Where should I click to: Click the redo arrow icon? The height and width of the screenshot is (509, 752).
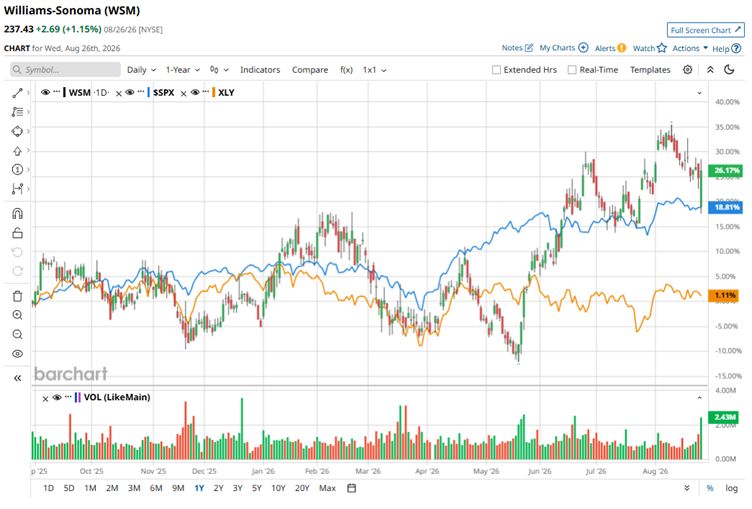click(x=17, y=271)
